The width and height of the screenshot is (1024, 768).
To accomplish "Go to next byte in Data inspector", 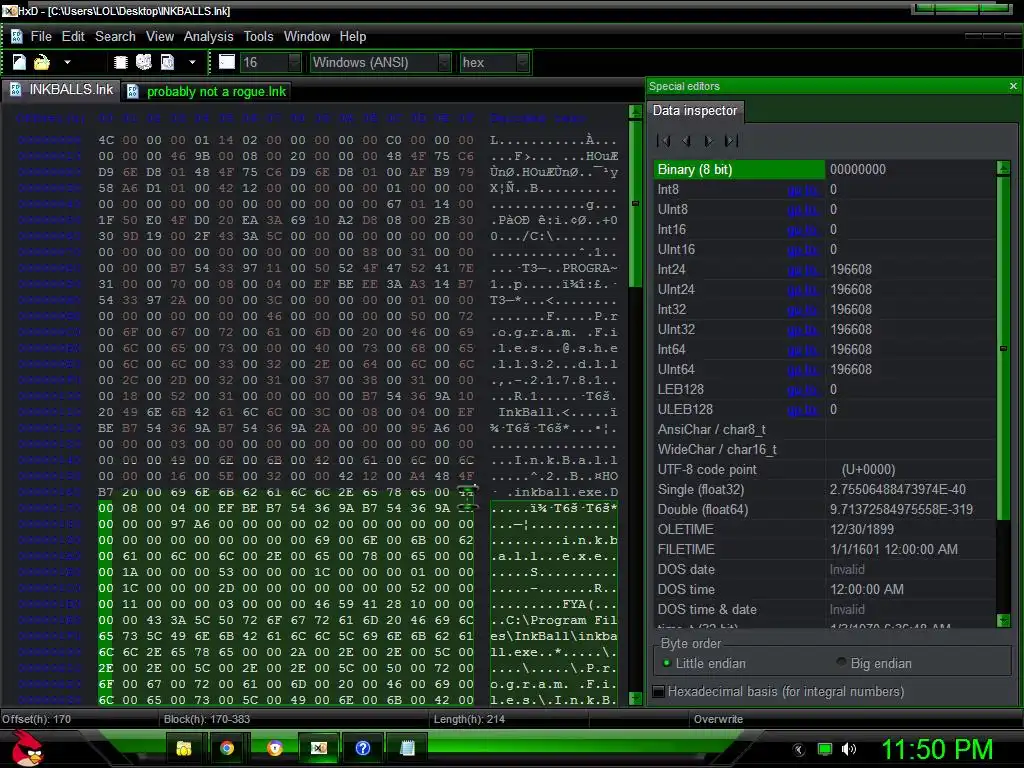I will tap(709, 140).
